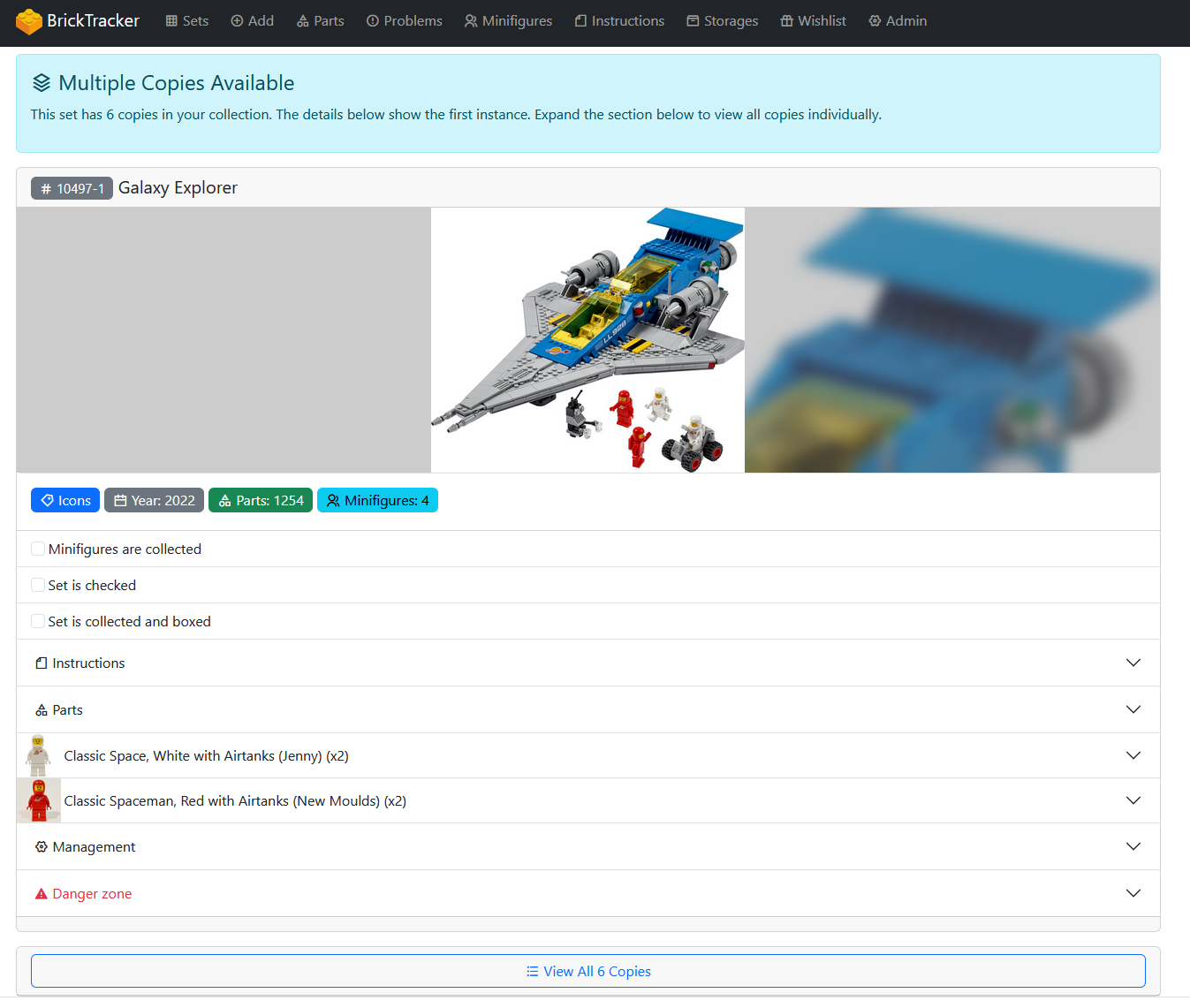Expand the Danger zone chevron
The height and width of the screenshot is (1008, 1190).
click(x=1133, y=893)
